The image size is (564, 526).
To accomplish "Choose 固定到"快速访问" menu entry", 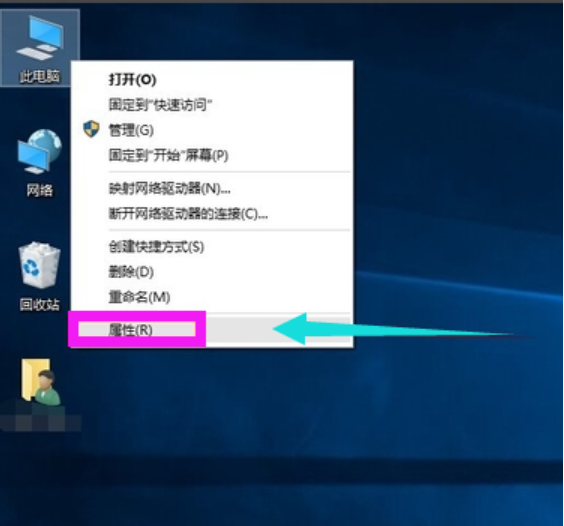I will click(212, 105).
